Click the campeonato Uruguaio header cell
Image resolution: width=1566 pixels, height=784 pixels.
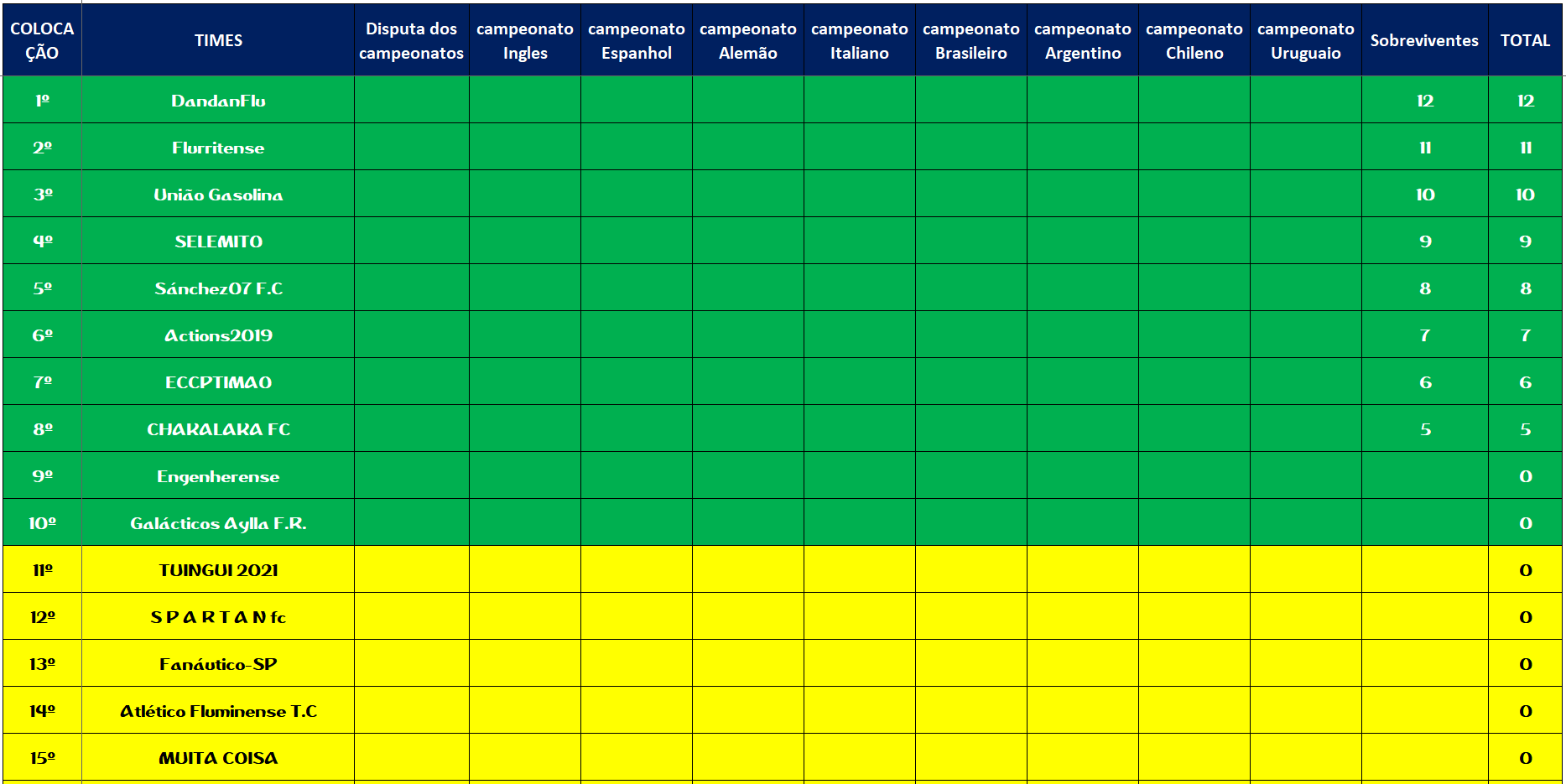pyautogui.click(x=1305, y=40)
